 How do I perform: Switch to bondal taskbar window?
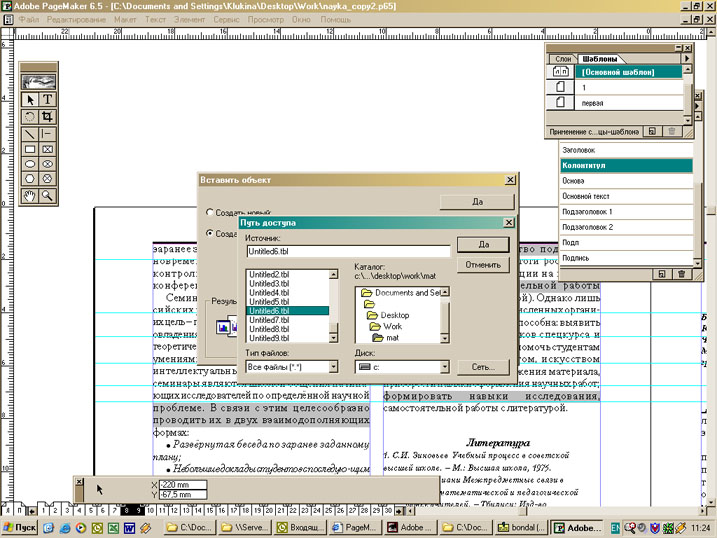point(521,527)
